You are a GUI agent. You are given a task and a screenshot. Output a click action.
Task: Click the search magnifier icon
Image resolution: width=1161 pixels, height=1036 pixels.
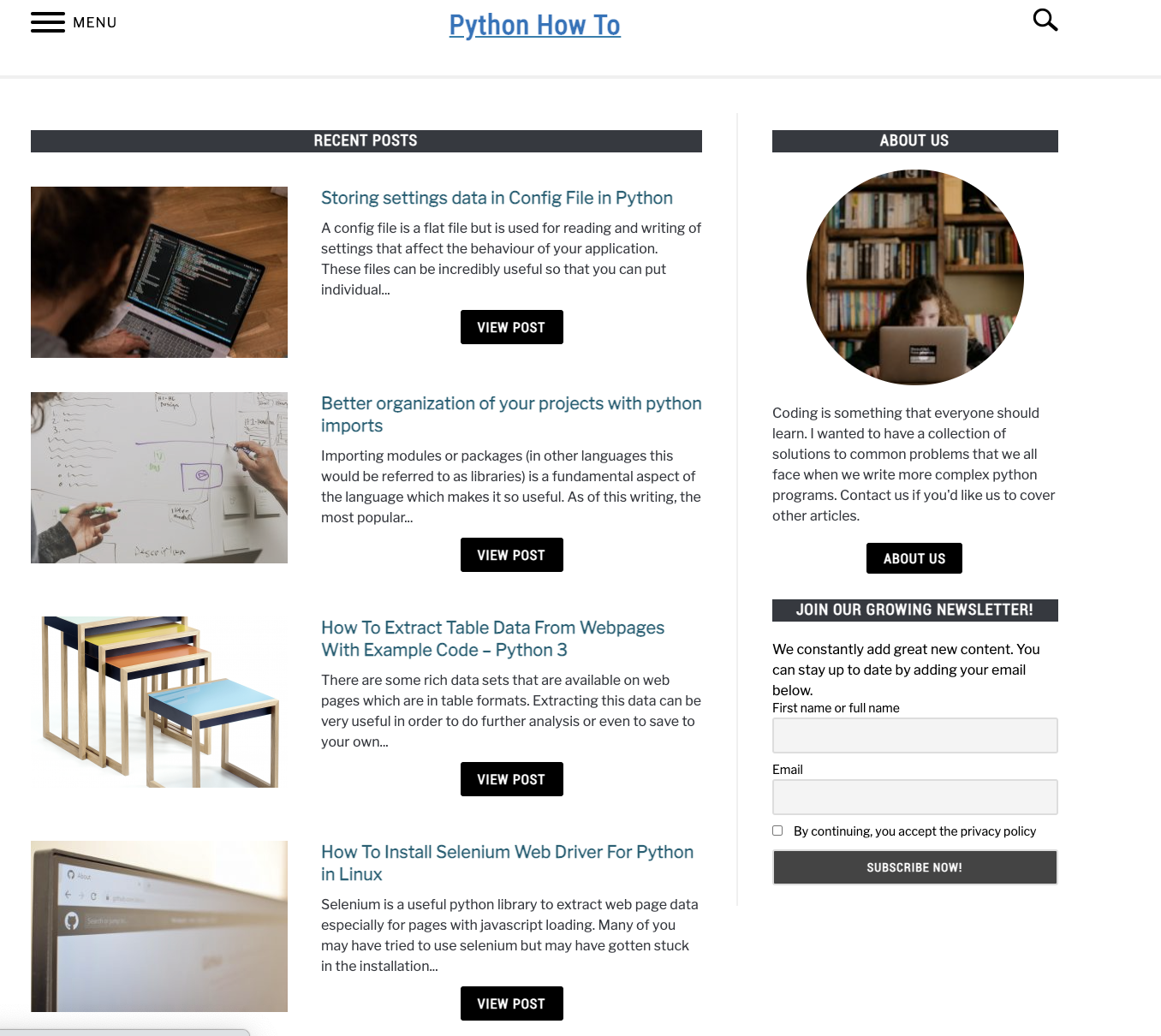[1045, 20]
